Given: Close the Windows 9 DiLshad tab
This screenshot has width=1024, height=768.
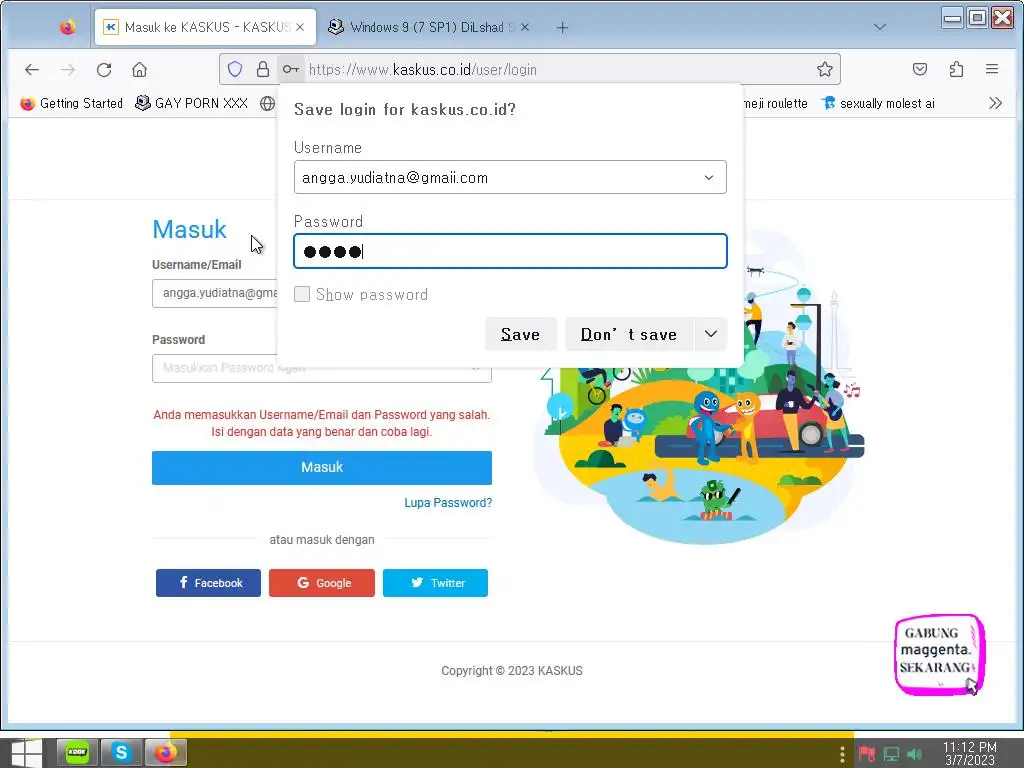Looking at the screenshot, I should [524, 27].
